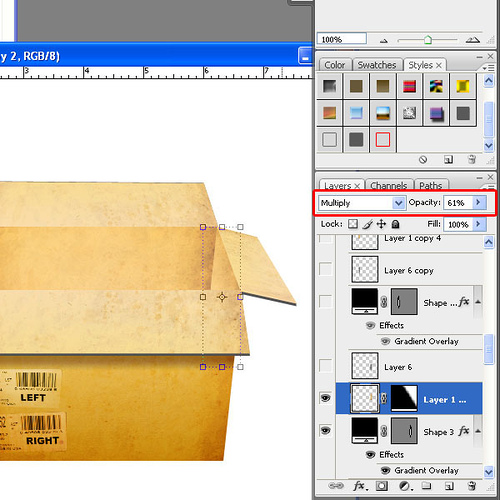This screenshot has width=500, height=500.
Task: Hide the selected Layer 1 copy layer
Action: tap(325, 398)
